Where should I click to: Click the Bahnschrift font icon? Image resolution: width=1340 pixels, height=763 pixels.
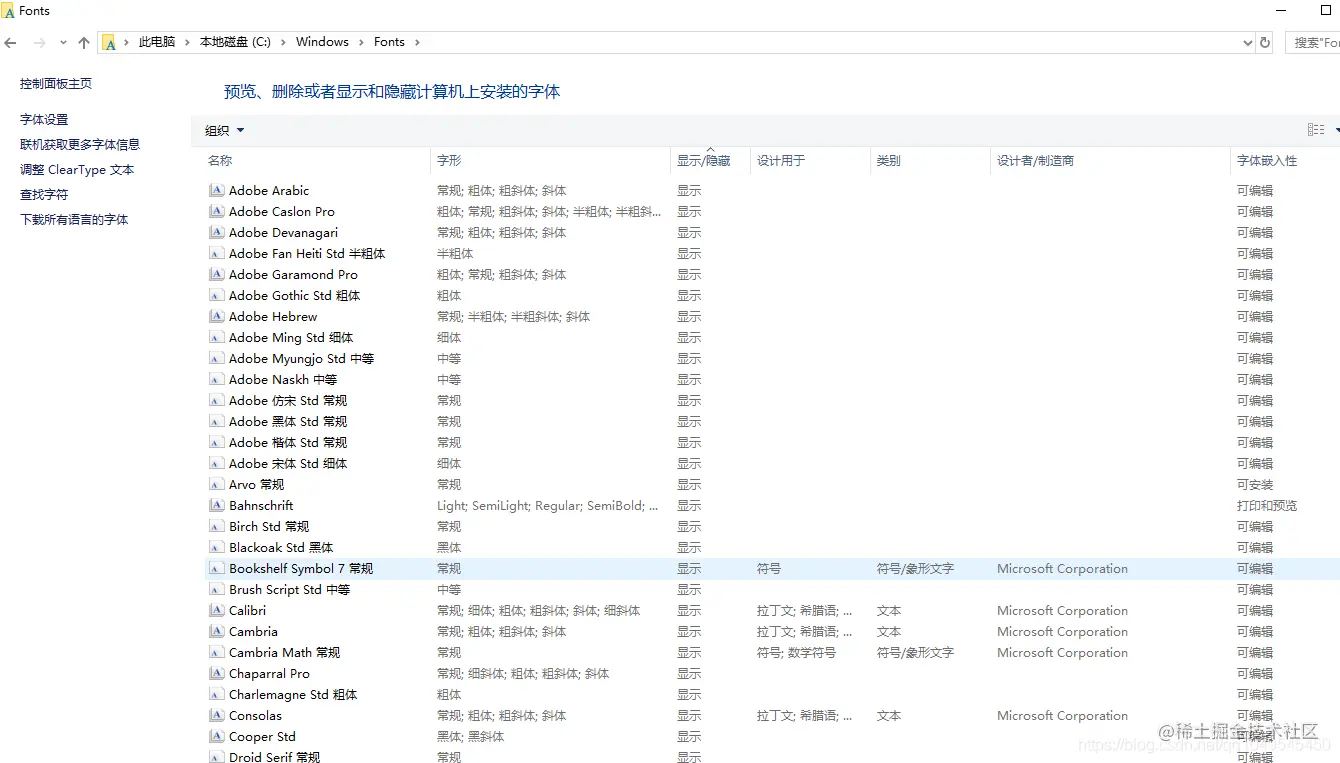tap(216, 505)
